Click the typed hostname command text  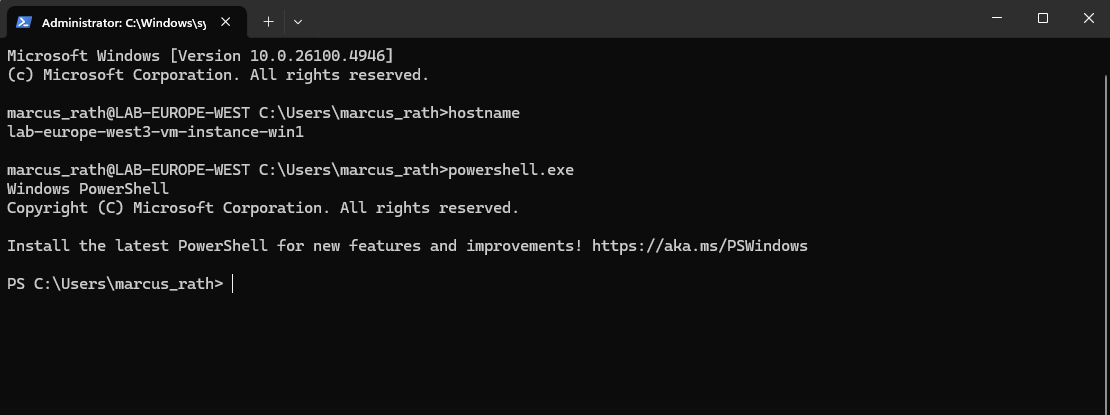point(484,113)
